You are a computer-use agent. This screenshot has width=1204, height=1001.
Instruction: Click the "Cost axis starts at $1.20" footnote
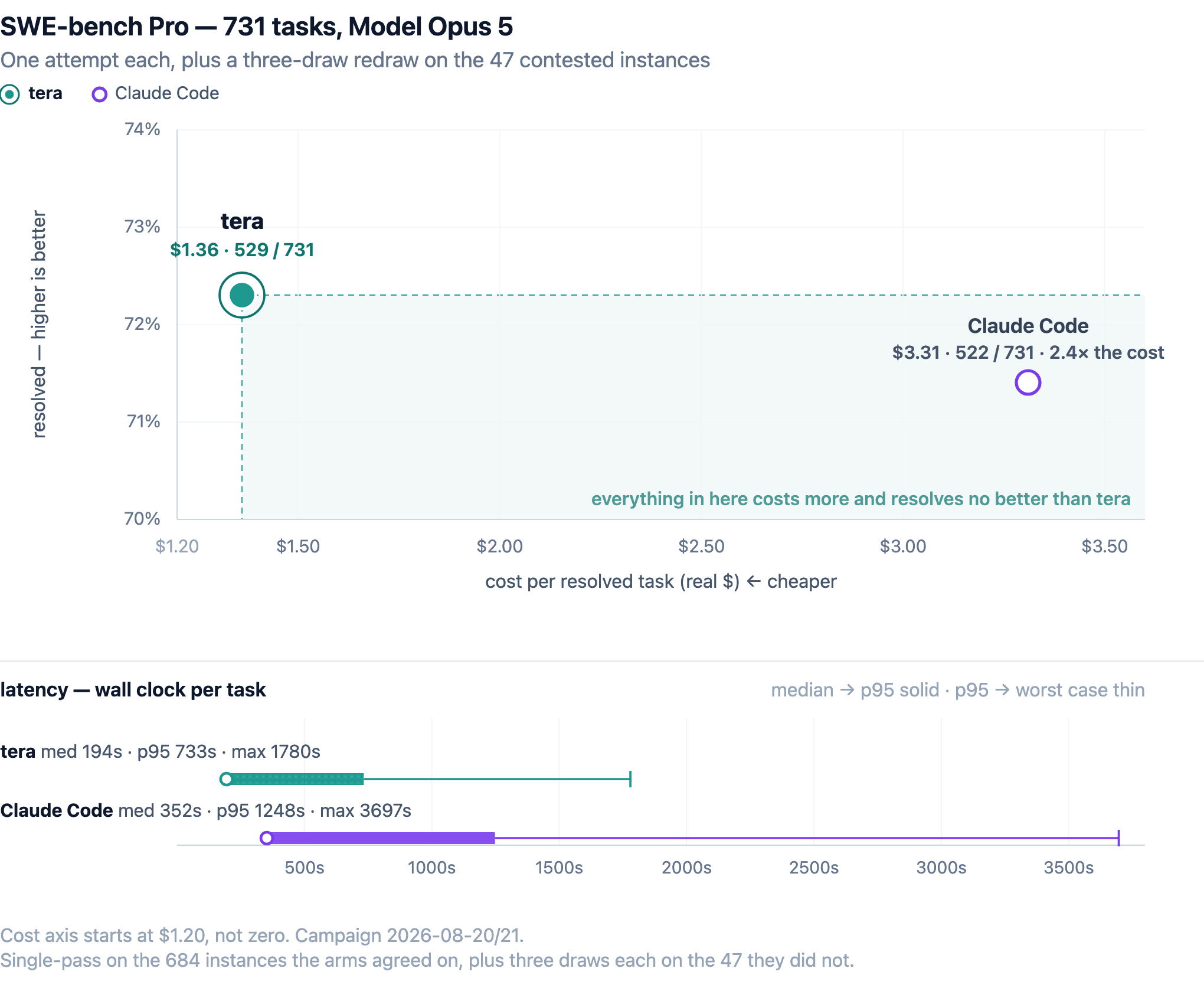pyautogui.click(x=262, y=935)
